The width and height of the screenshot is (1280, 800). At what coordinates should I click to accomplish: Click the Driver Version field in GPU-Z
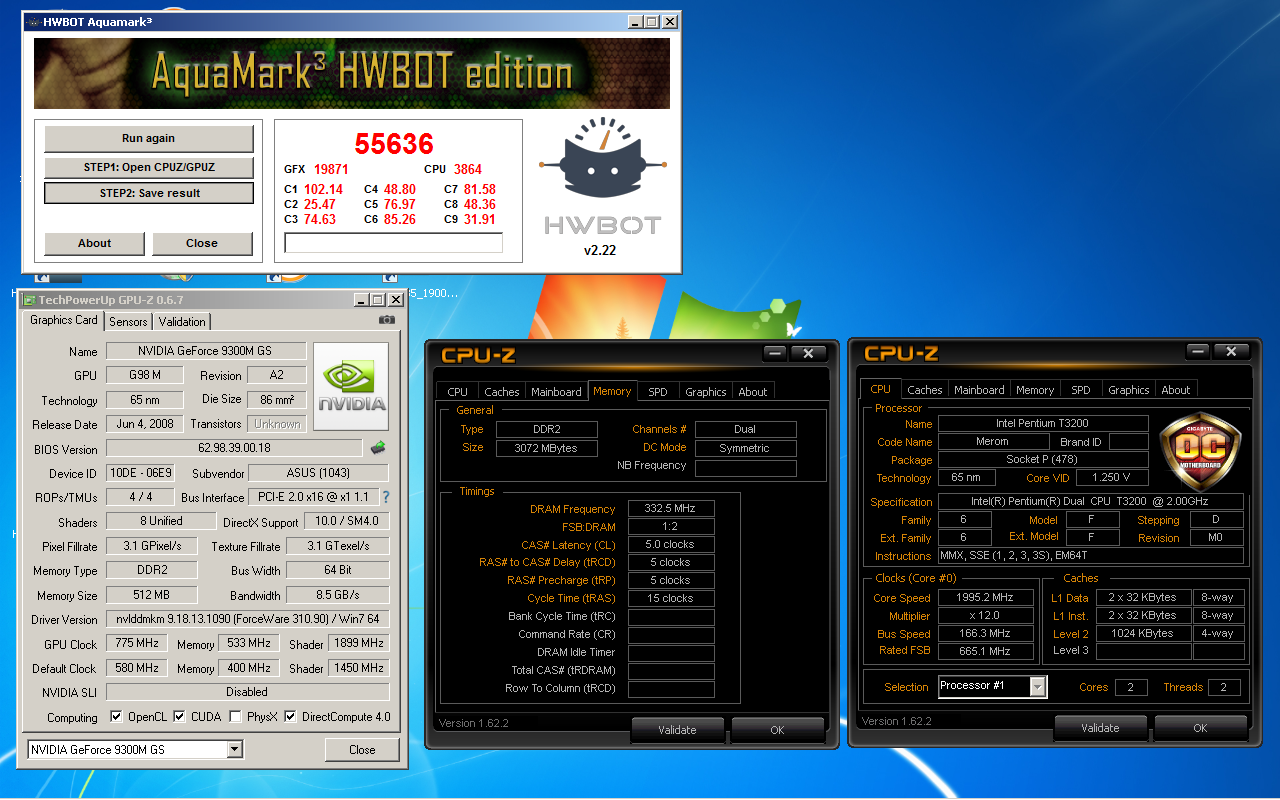(248, 619)
